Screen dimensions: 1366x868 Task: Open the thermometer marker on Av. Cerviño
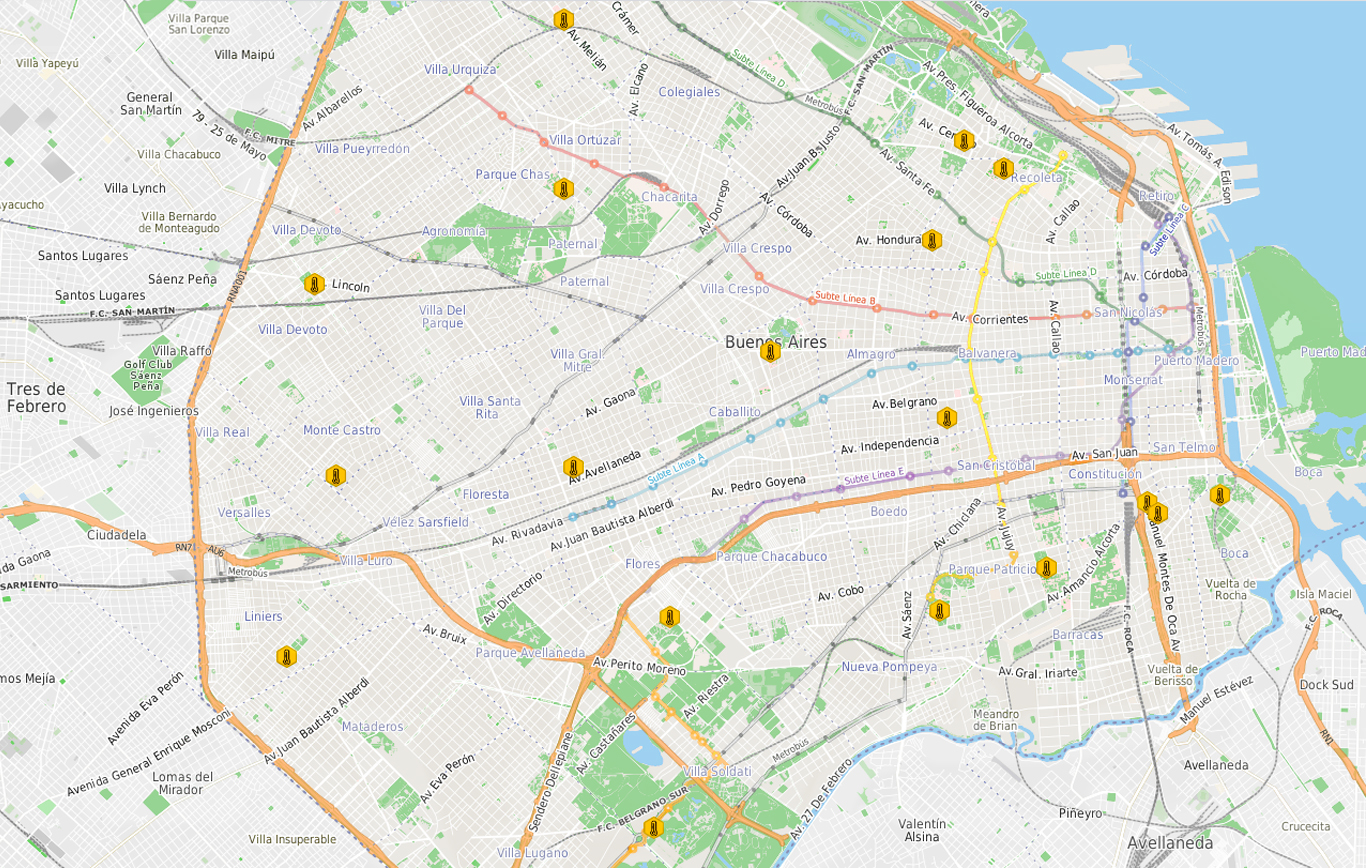point(965,140)
